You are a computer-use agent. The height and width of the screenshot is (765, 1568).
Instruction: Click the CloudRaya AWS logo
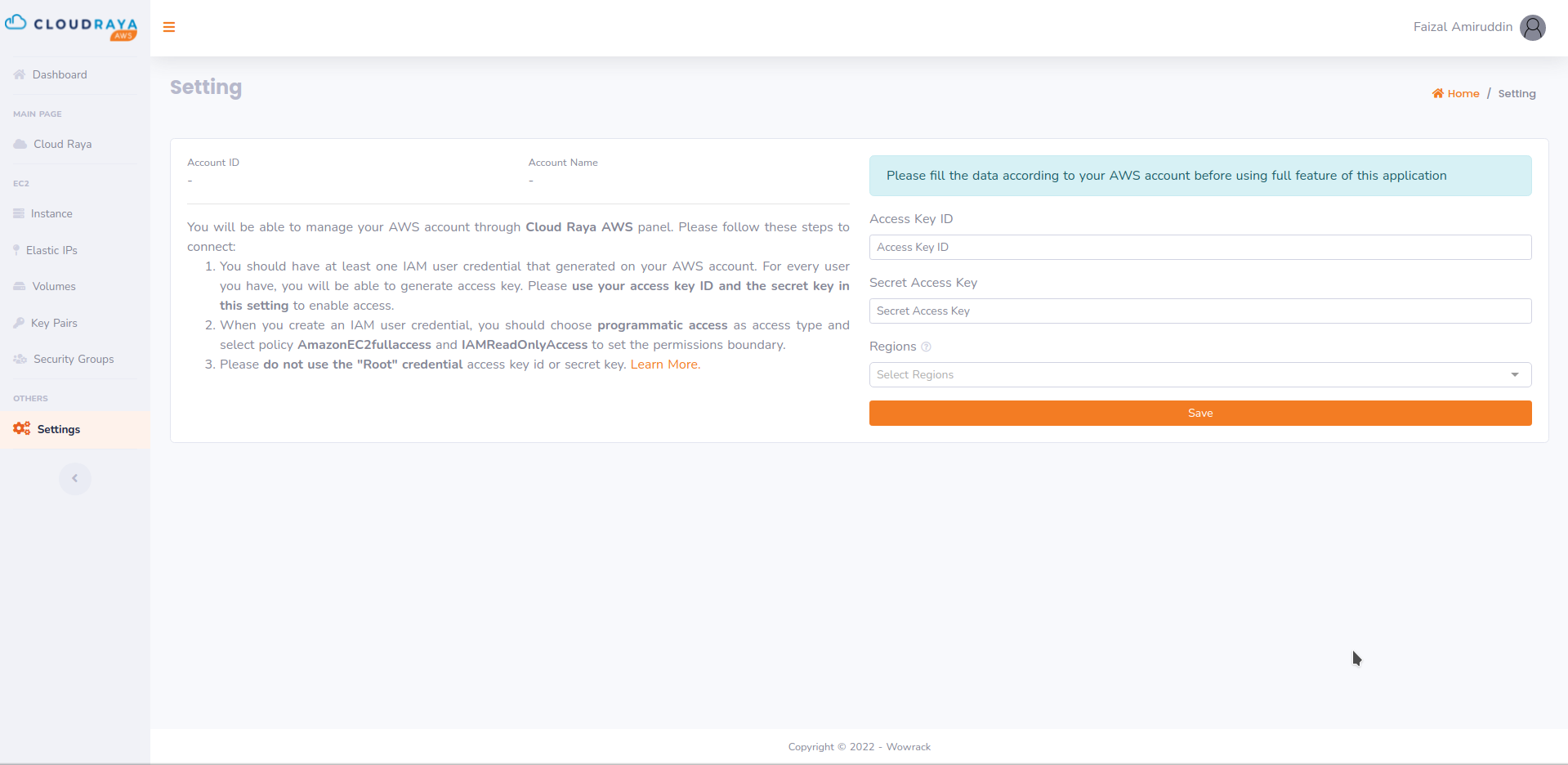tap(71, 27)
